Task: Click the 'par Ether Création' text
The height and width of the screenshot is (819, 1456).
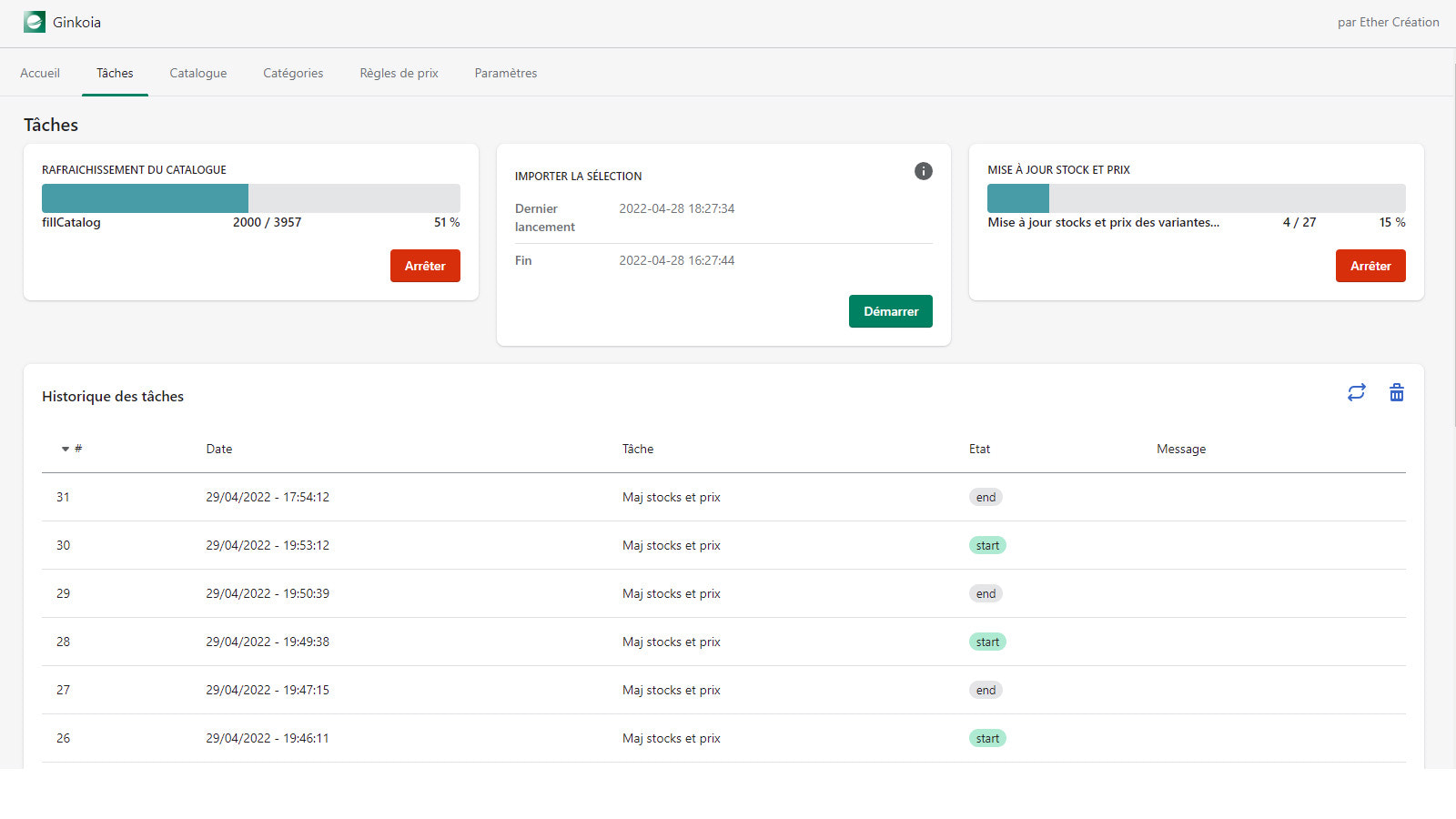Action: [1389, 22]
